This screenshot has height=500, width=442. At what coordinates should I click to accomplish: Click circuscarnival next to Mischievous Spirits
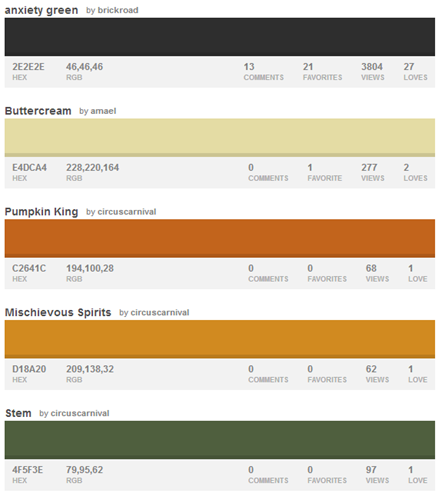160,312
